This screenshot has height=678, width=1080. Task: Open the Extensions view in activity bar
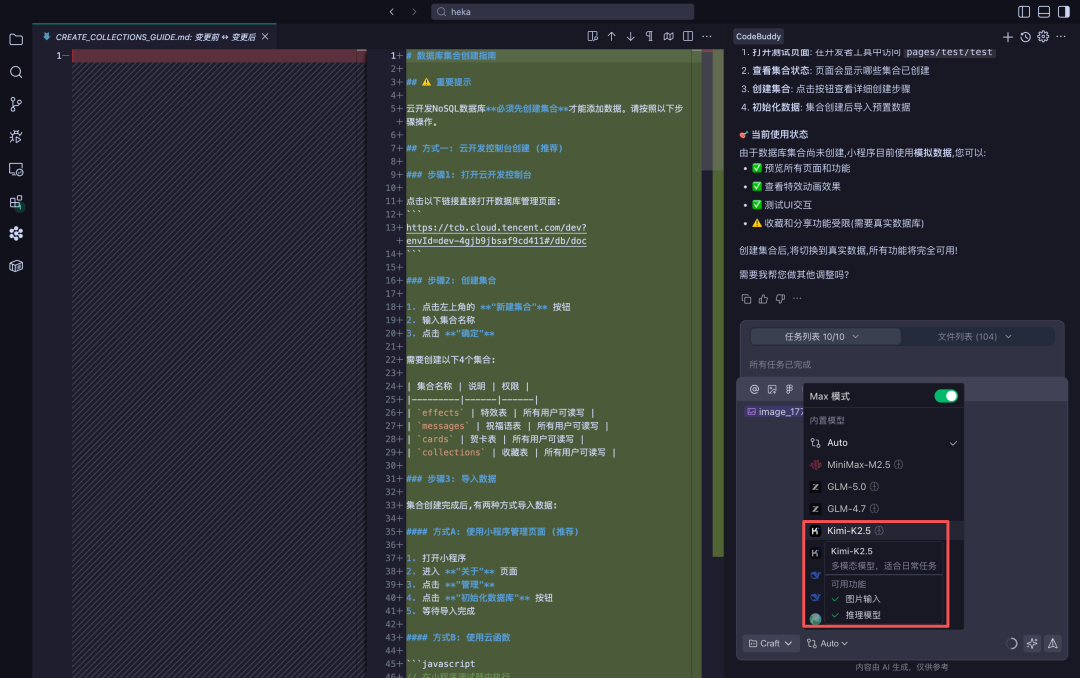(16, 201)
